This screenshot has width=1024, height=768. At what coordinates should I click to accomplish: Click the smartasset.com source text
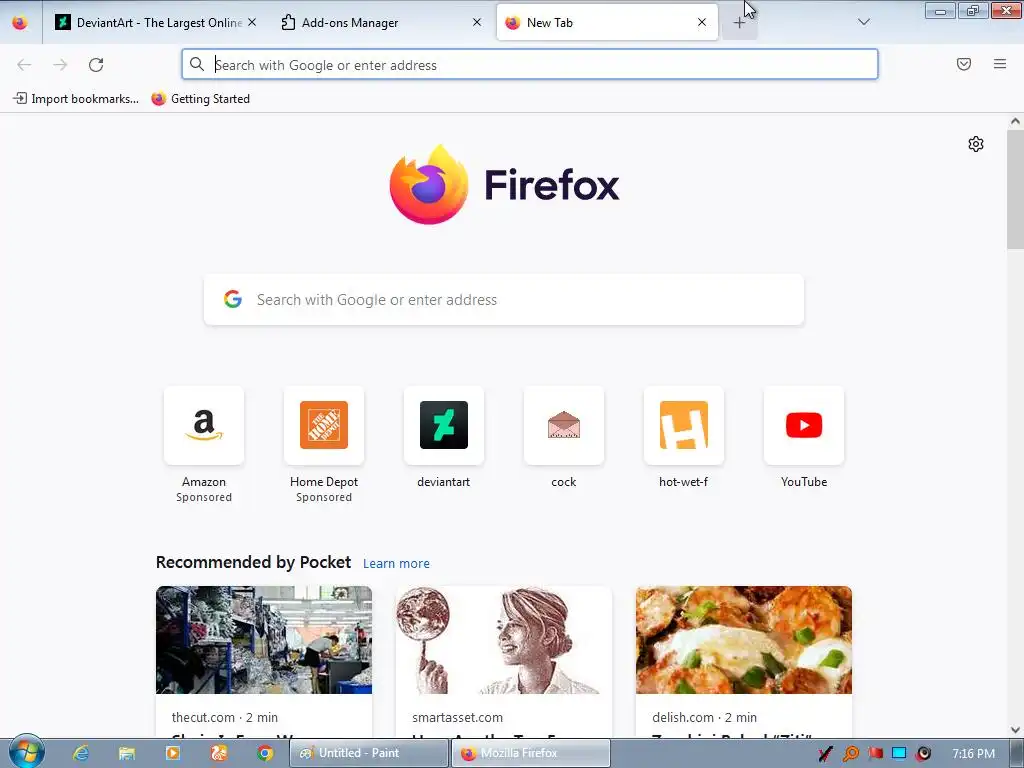(x=457, y=717)
